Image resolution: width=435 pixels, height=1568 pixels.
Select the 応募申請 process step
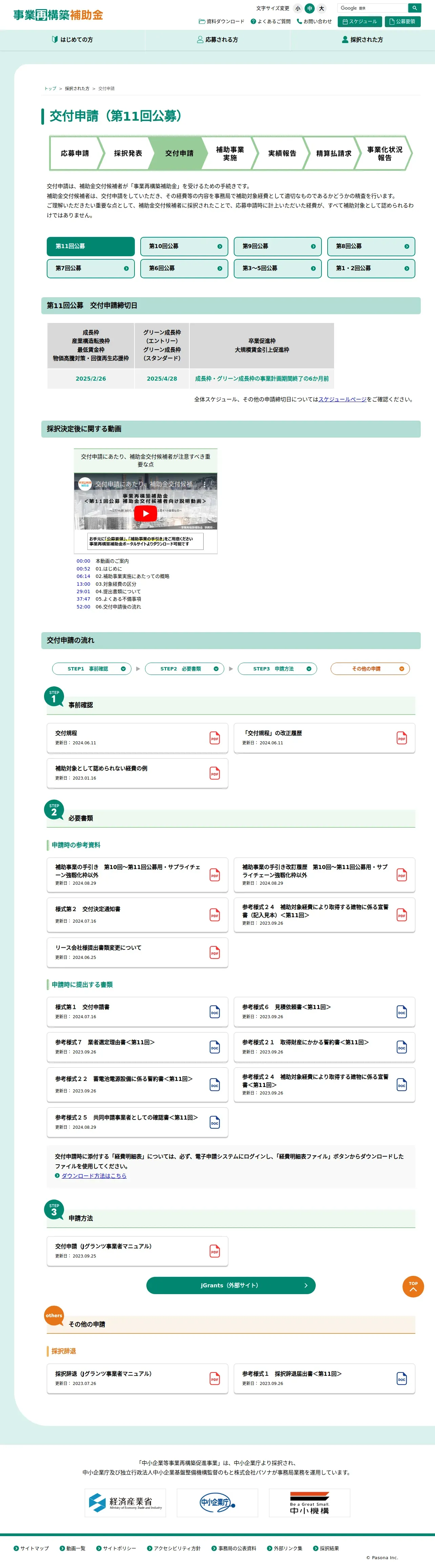[x=75, y=154]
